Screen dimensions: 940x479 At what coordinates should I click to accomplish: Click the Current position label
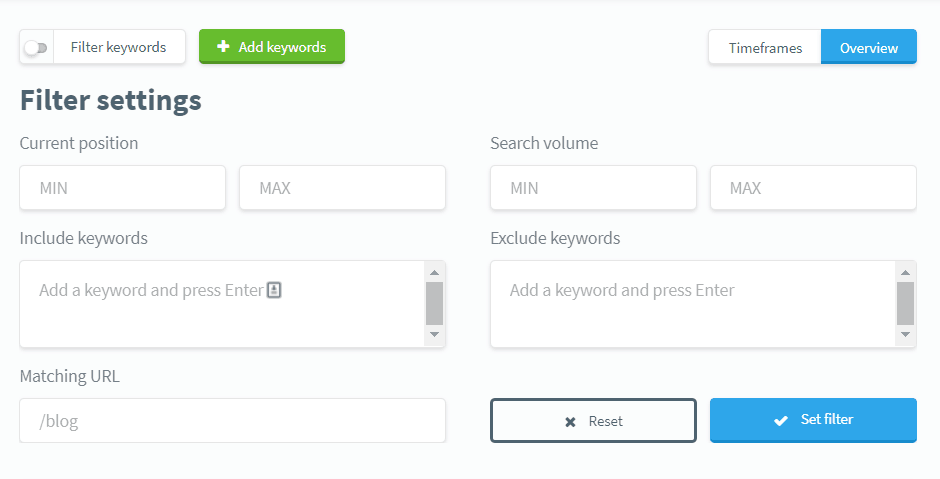tap(79, 143)
